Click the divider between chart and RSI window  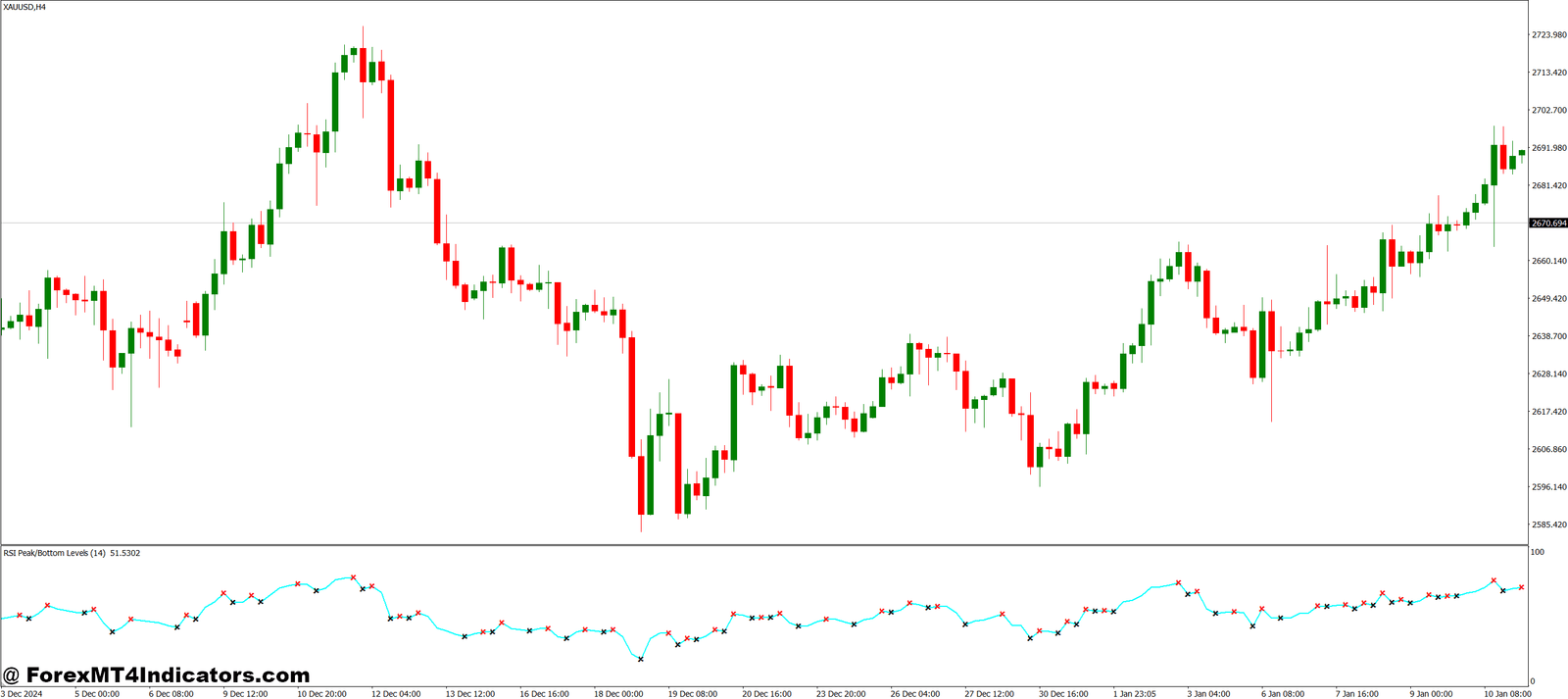point(764,545)
